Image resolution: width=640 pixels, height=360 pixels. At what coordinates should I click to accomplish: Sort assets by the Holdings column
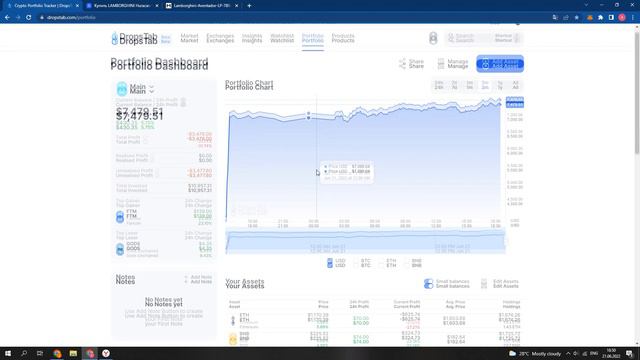pos(511,304)
